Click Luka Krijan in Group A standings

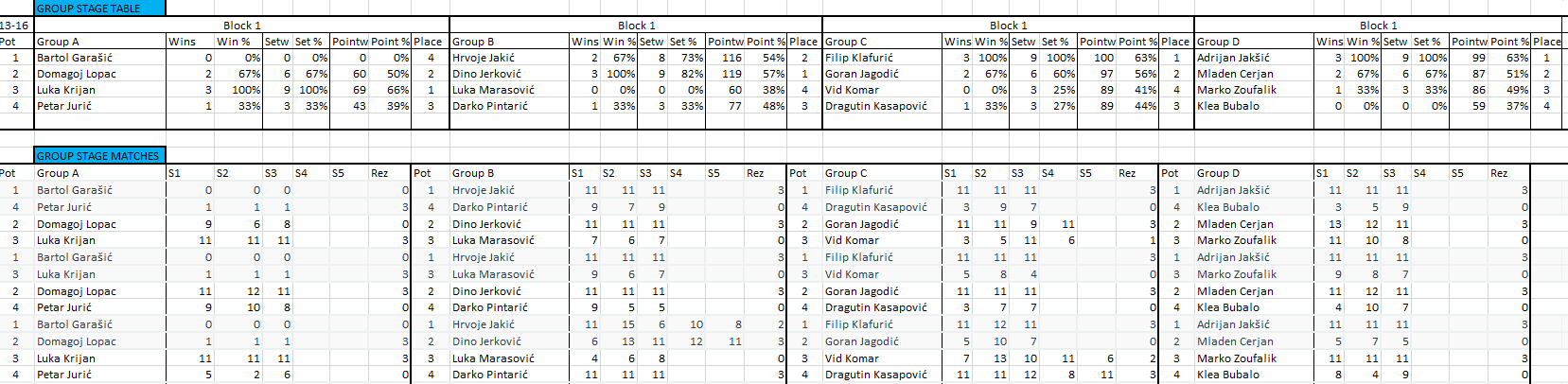tap(66, 90)
